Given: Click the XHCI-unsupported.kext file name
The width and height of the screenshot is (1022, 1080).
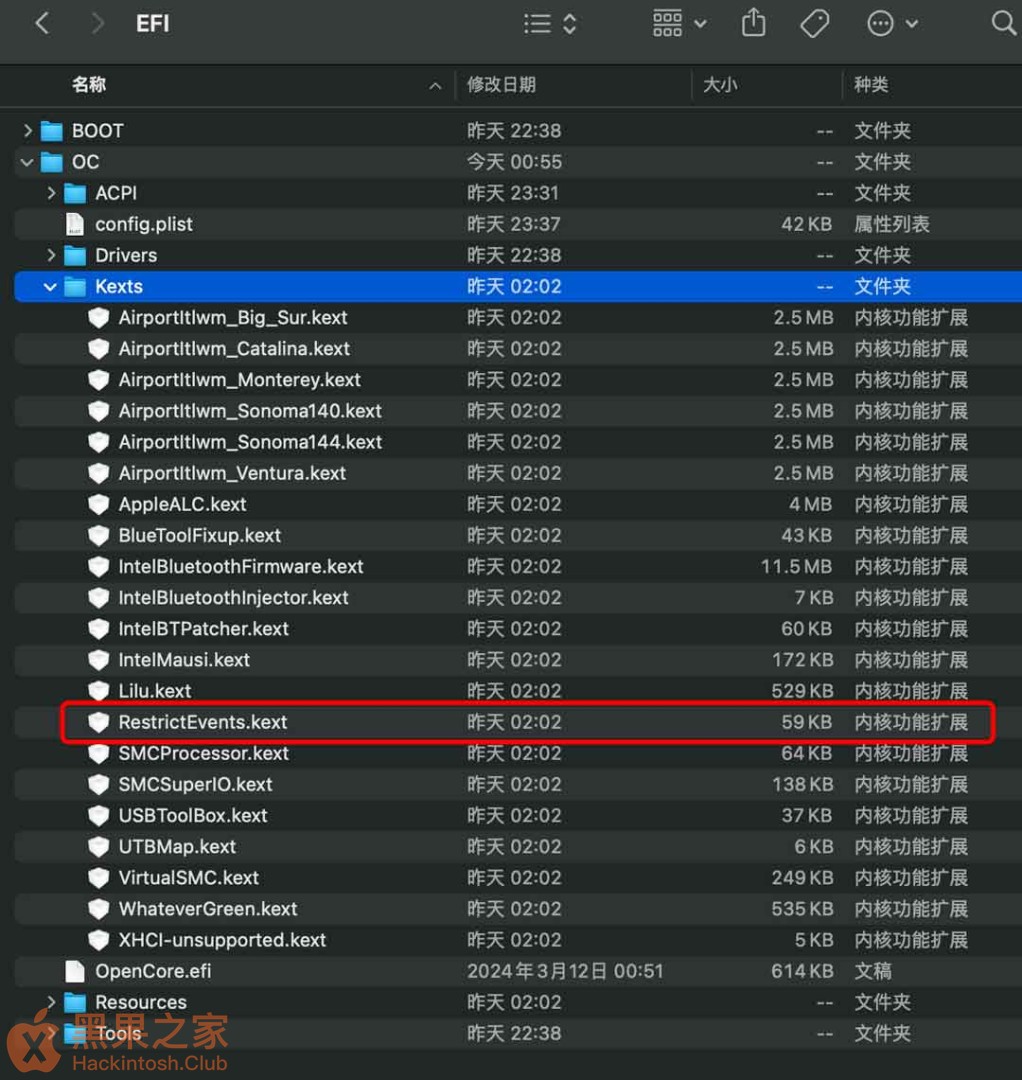Looking at the screenshot, I should (x=222, y=940).
